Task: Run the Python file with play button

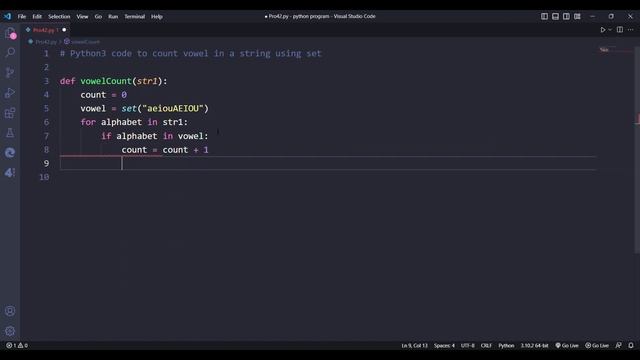Action: point(602,30)
